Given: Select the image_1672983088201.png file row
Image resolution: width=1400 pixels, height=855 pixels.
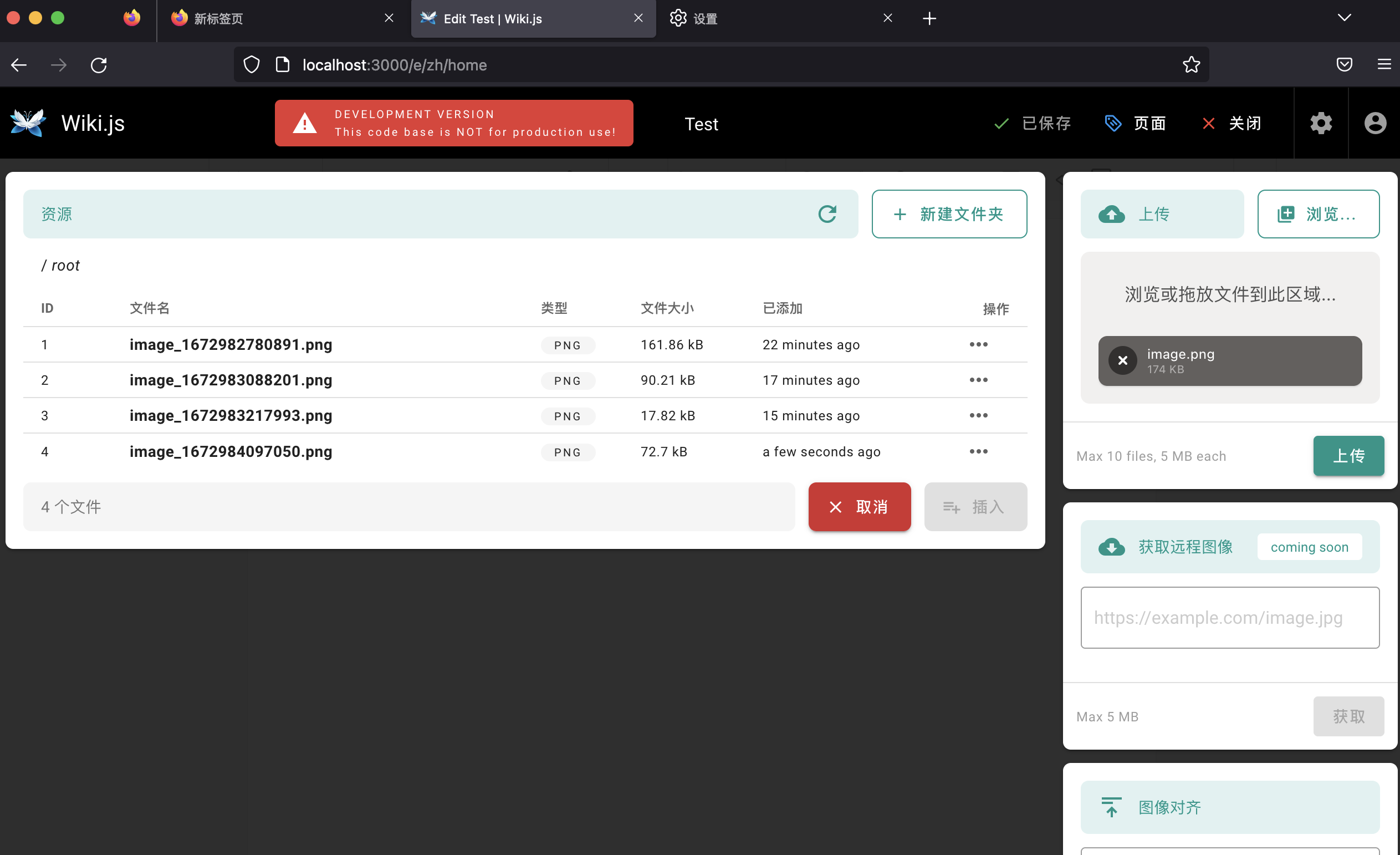Looking at the screenshot, I should [231, 380].
